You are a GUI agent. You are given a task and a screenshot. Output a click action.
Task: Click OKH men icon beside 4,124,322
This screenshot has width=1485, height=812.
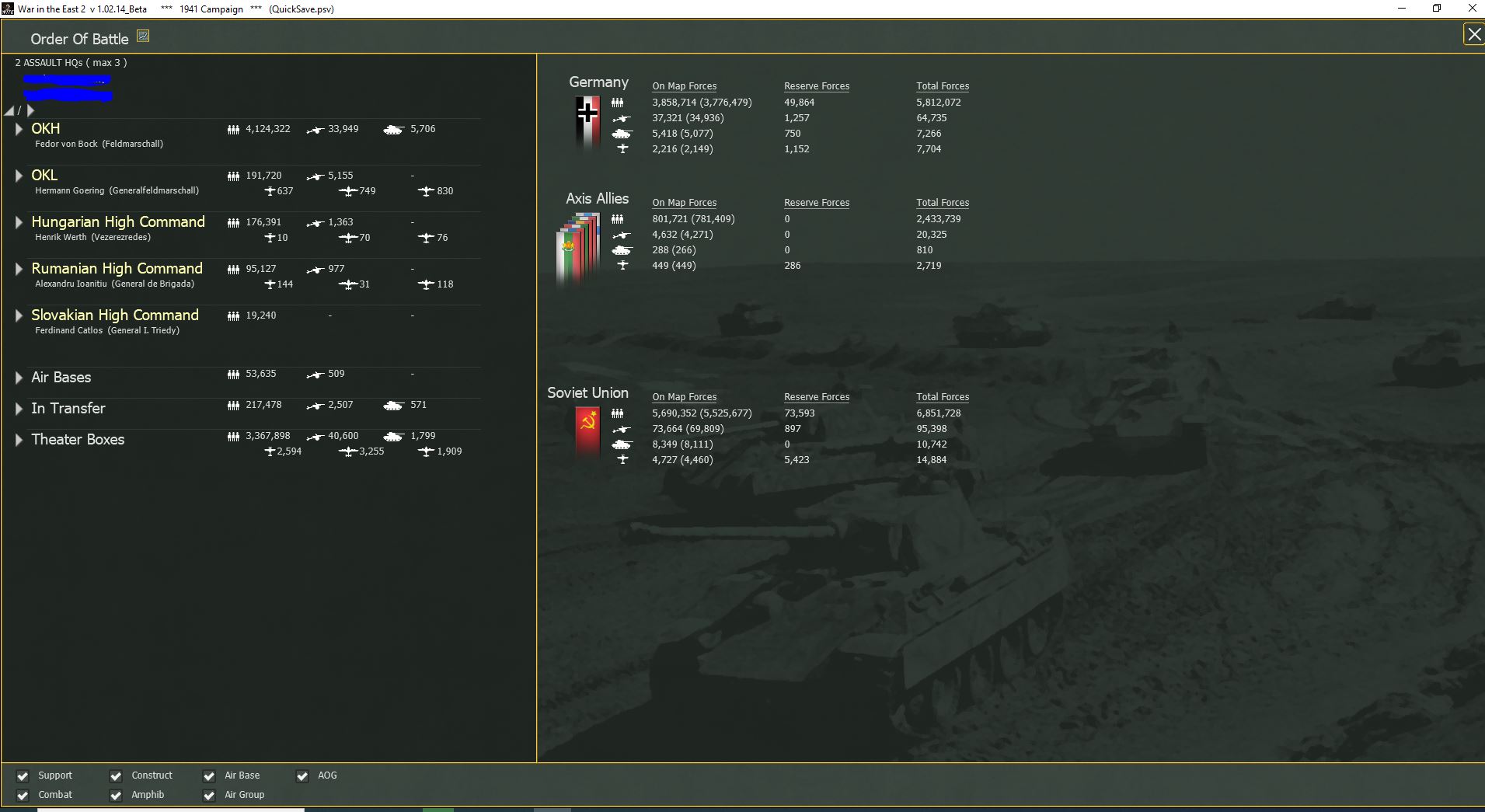point(233,130)
